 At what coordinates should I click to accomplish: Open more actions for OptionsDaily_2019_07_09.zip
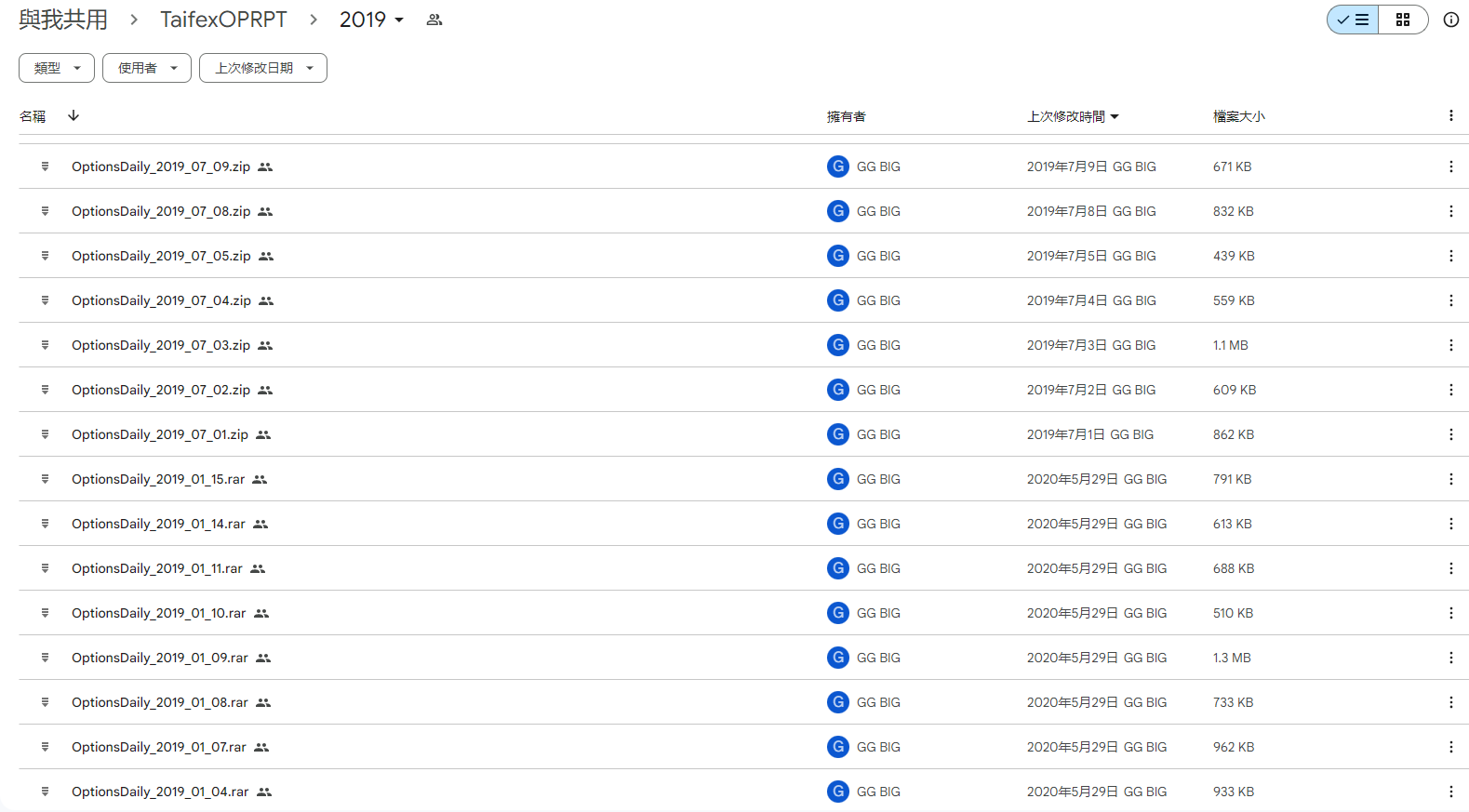point(1451,166)
